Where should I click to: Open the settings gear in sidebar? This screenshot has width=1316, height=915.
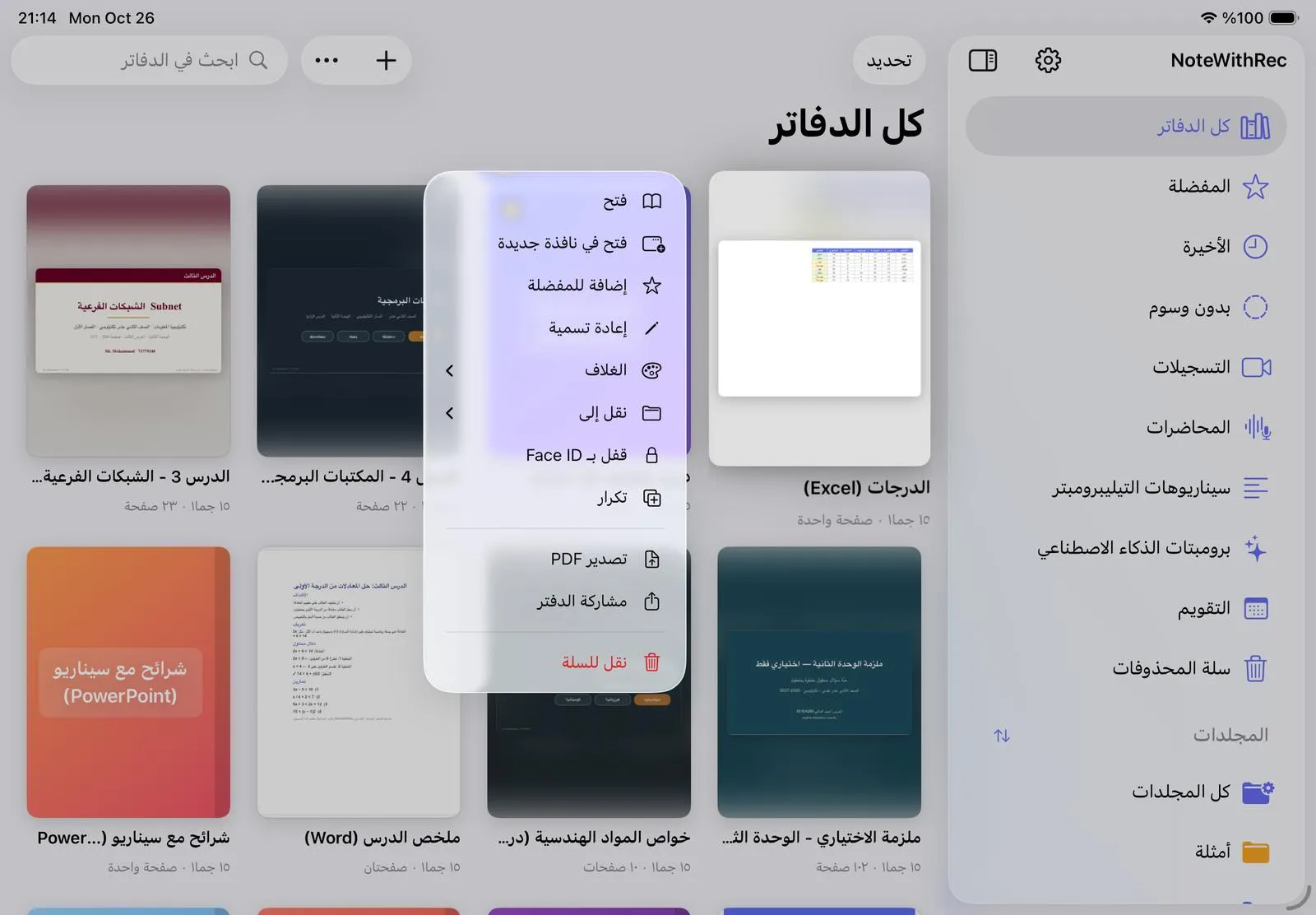1048,60
